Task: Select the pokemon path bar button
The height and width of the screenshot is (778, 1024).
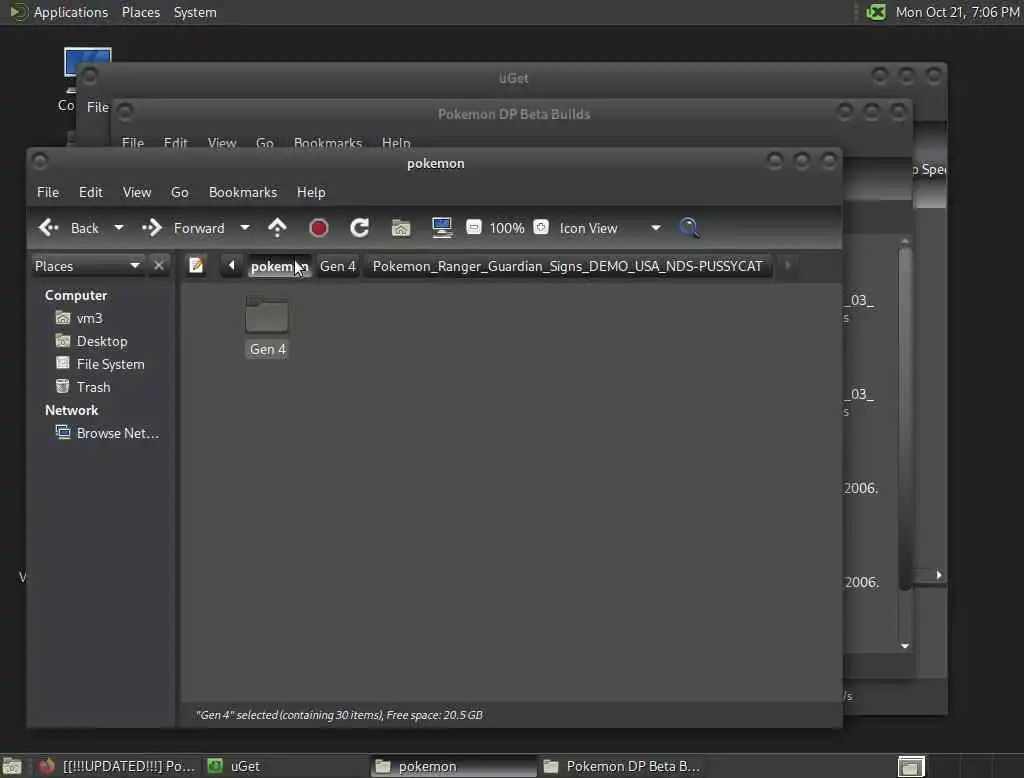Action: coord(279,266)
